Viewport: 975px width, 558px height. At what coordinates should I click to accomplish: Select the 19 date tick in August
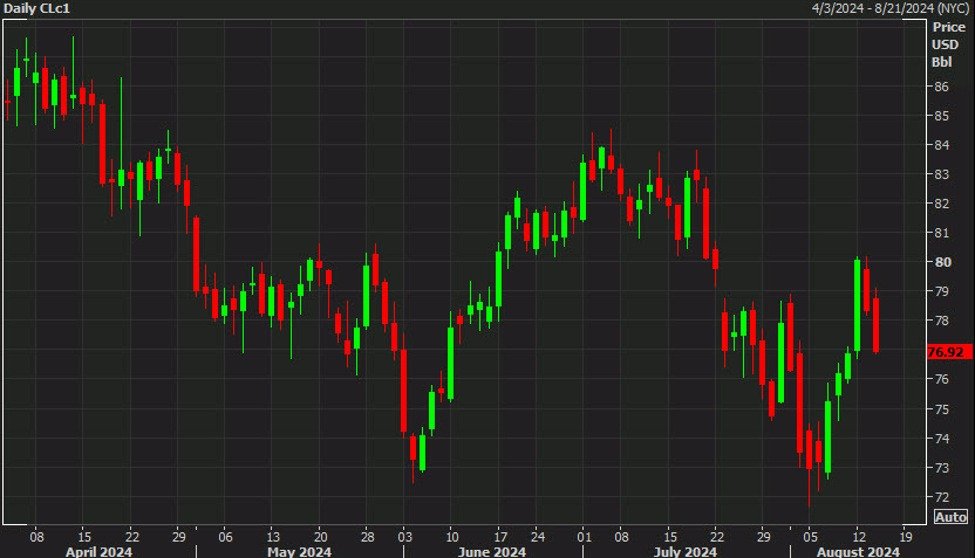906,534
